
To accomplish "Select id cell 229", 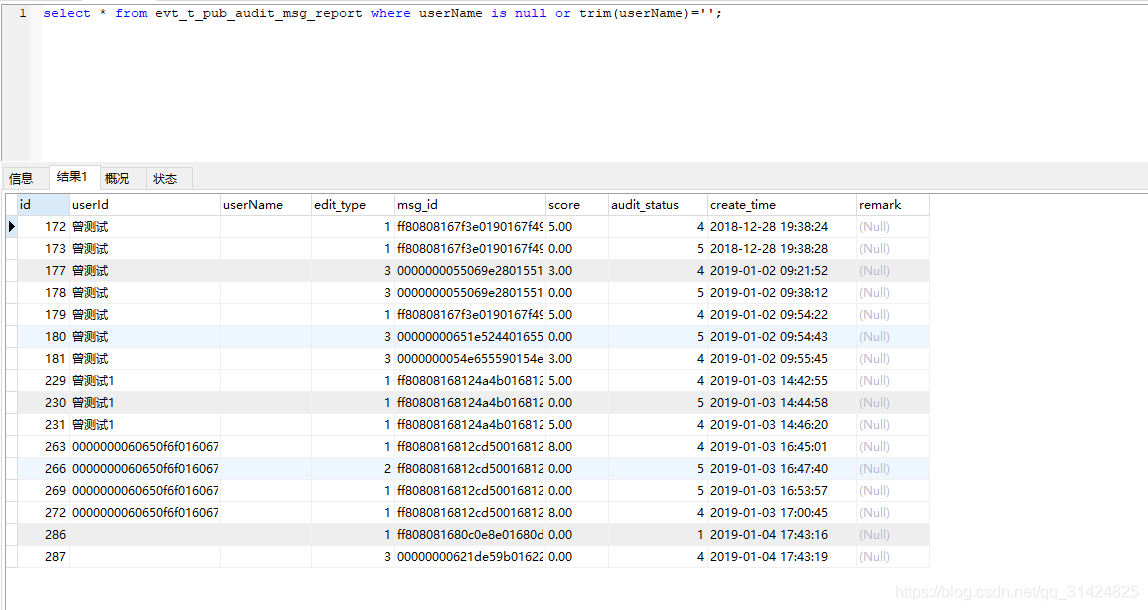I will pos(43,381).
